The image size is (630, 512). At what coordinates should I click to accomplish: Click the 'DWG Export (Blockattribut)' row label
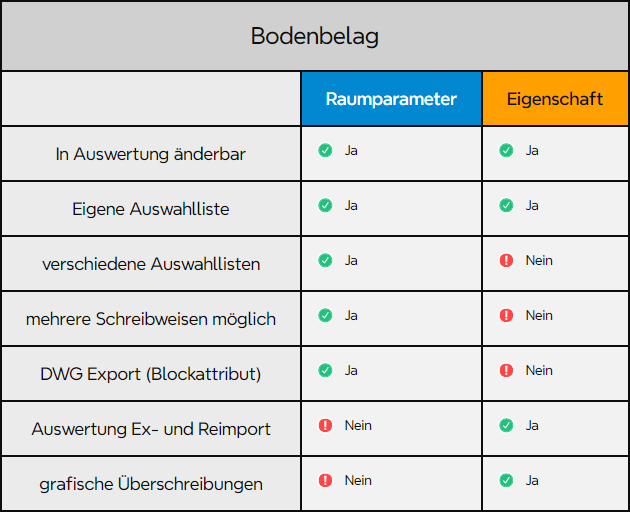click(151, 374)
